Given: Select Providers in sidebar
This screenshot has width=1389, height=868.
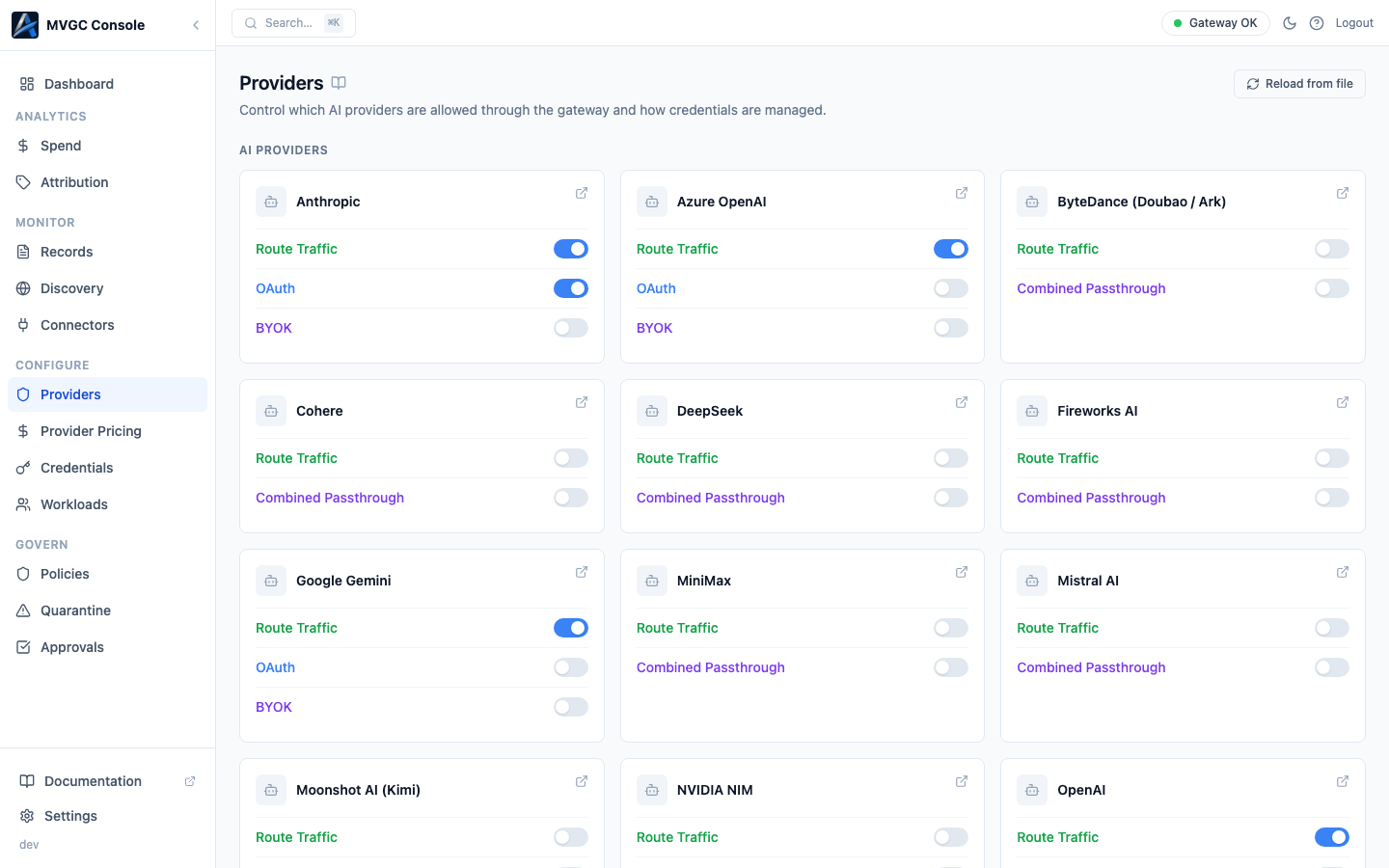Looking at the screenshot, I should click(107, 394).
